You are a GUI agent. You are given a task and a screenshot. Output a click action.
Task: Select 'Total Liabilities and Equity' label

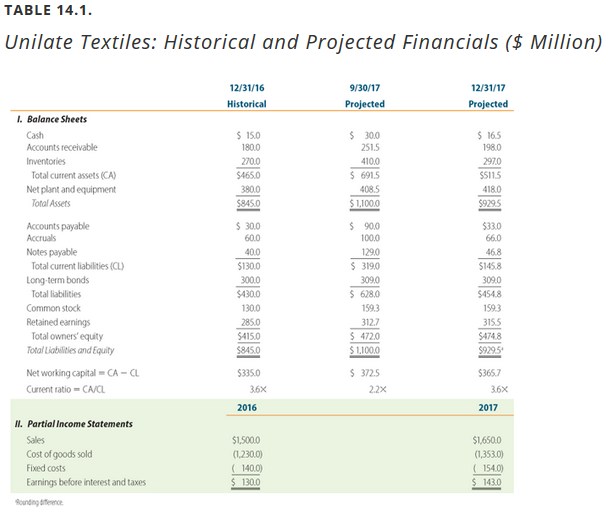click(70, 350)
